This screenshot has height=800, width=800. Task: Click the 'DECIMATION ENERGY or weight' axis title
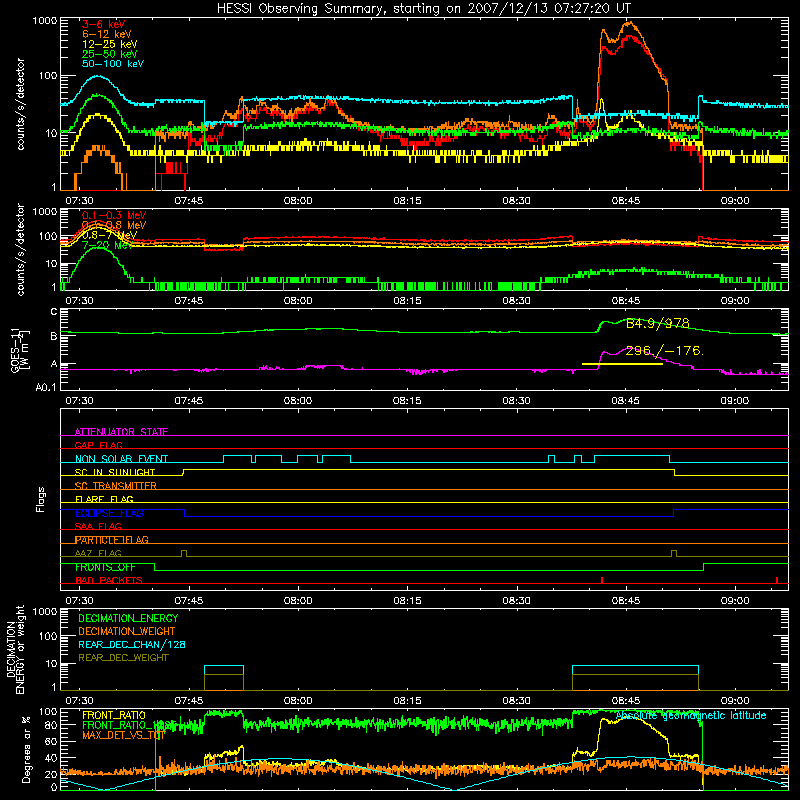coord(15,650)
